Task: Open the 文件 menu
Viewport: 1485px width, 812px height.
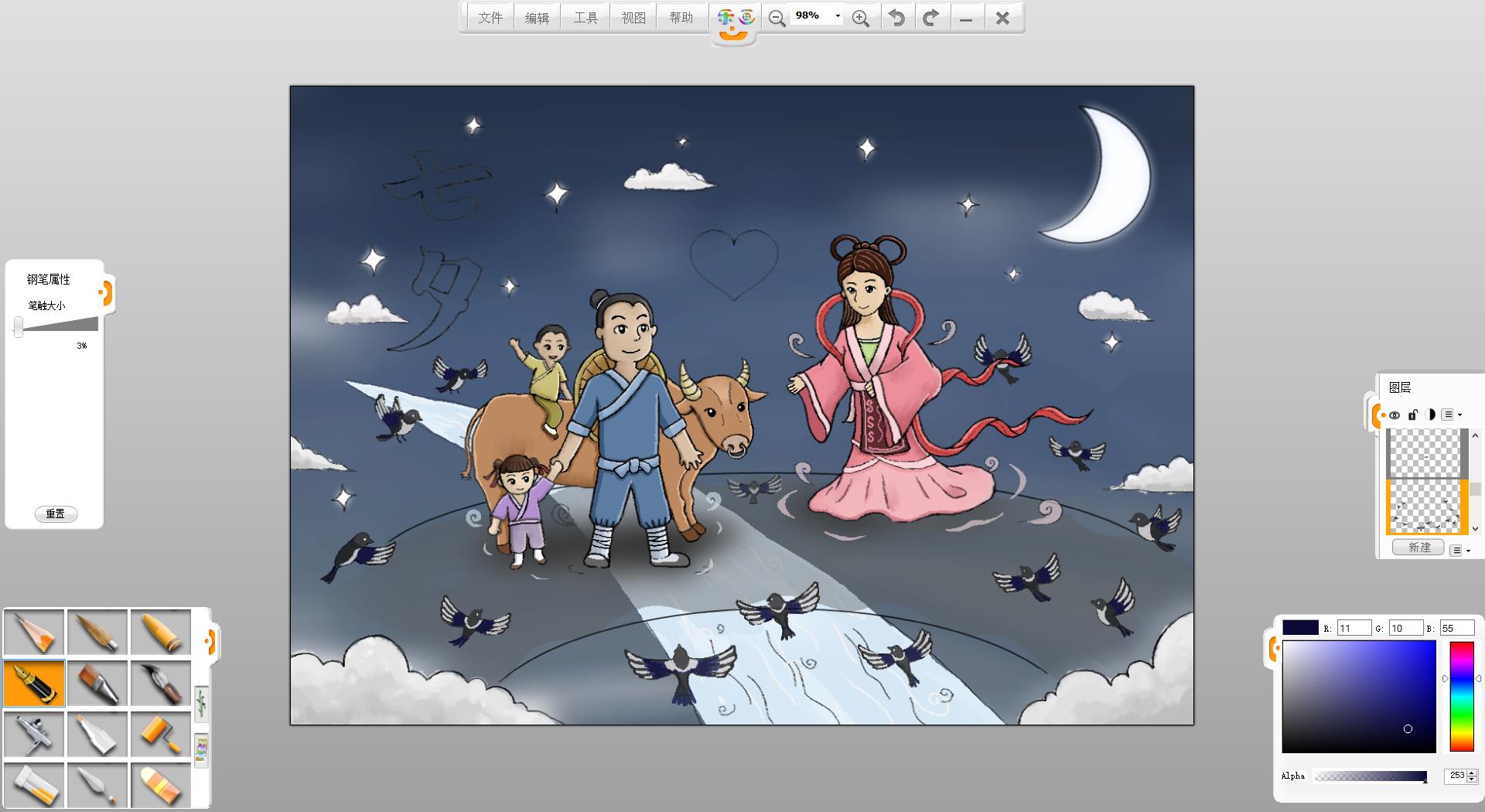Action: pyautogui.click(x=490, y=18)
